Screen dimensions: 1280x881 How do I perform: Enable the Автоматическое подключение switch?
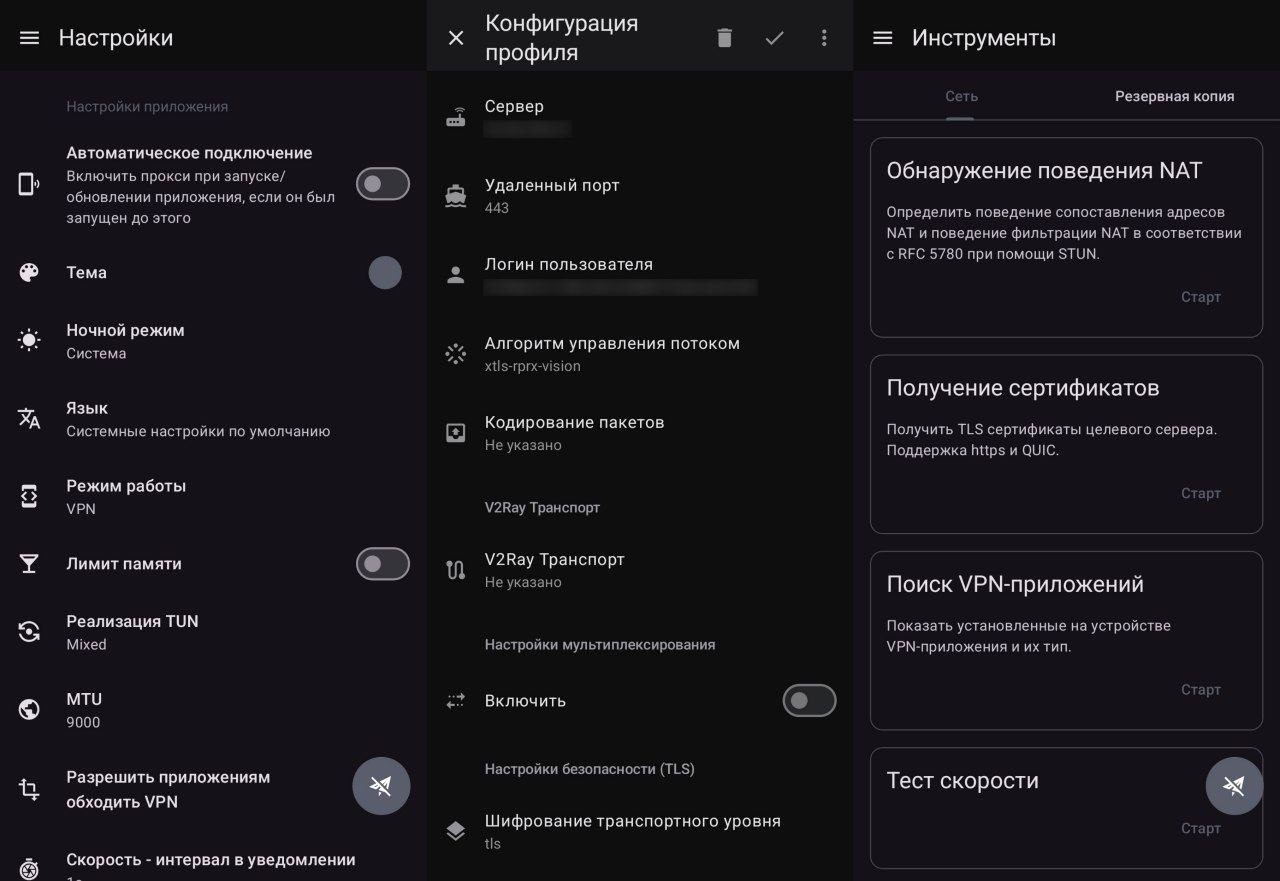383,184
